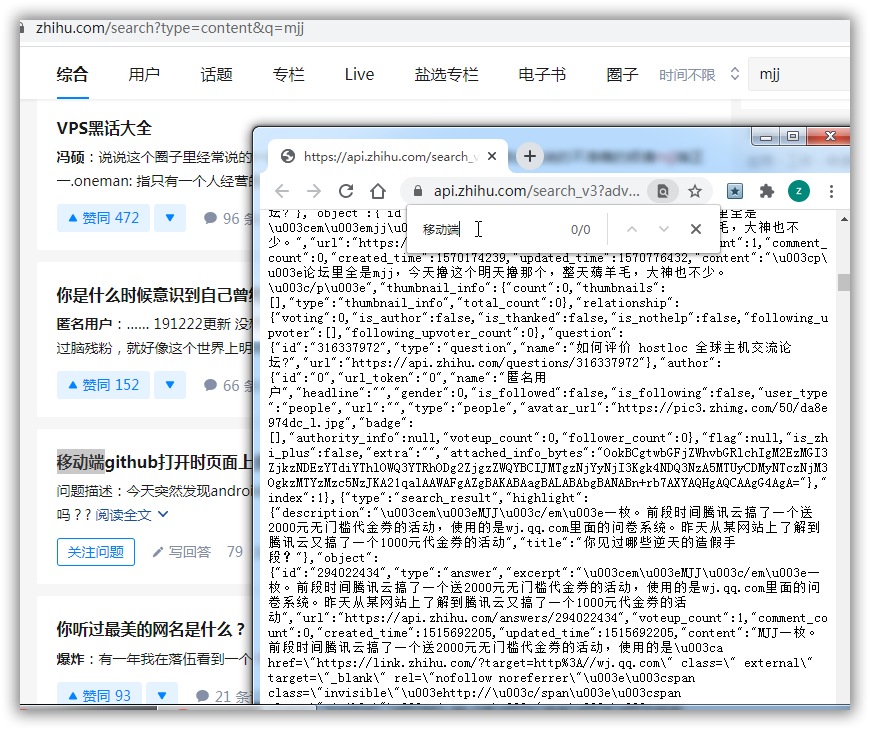Open the green Z profile avatar

(x=798, y=191)
